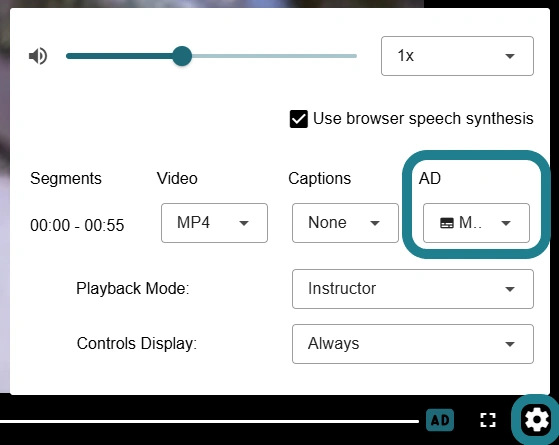The height and width of the screenshot is (445, 559).
Task: Click the Playback Mode label
Action: (x=133, y=288)
